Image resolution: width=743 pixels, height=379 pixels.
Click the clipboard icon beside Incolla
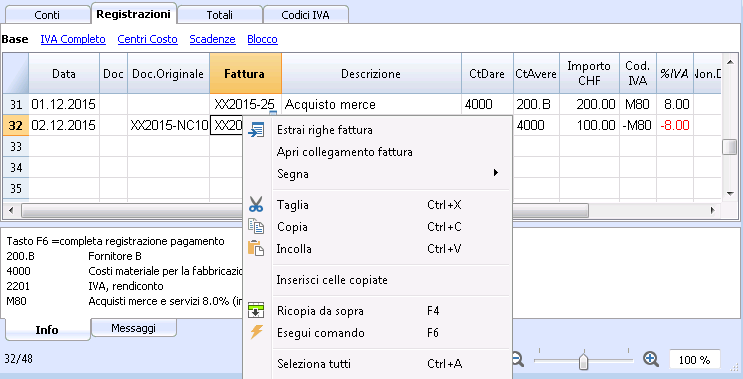click(256, 248)
